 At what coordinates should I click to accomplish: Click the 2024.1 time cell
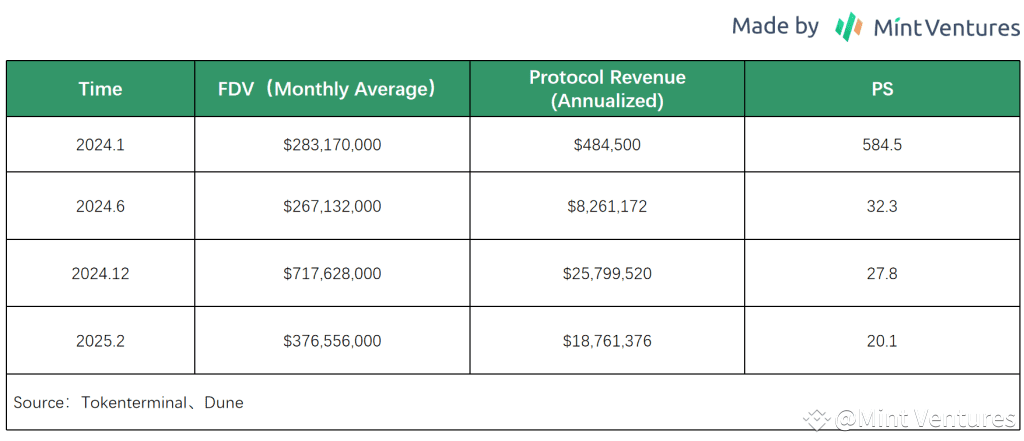tap(100, 145)
